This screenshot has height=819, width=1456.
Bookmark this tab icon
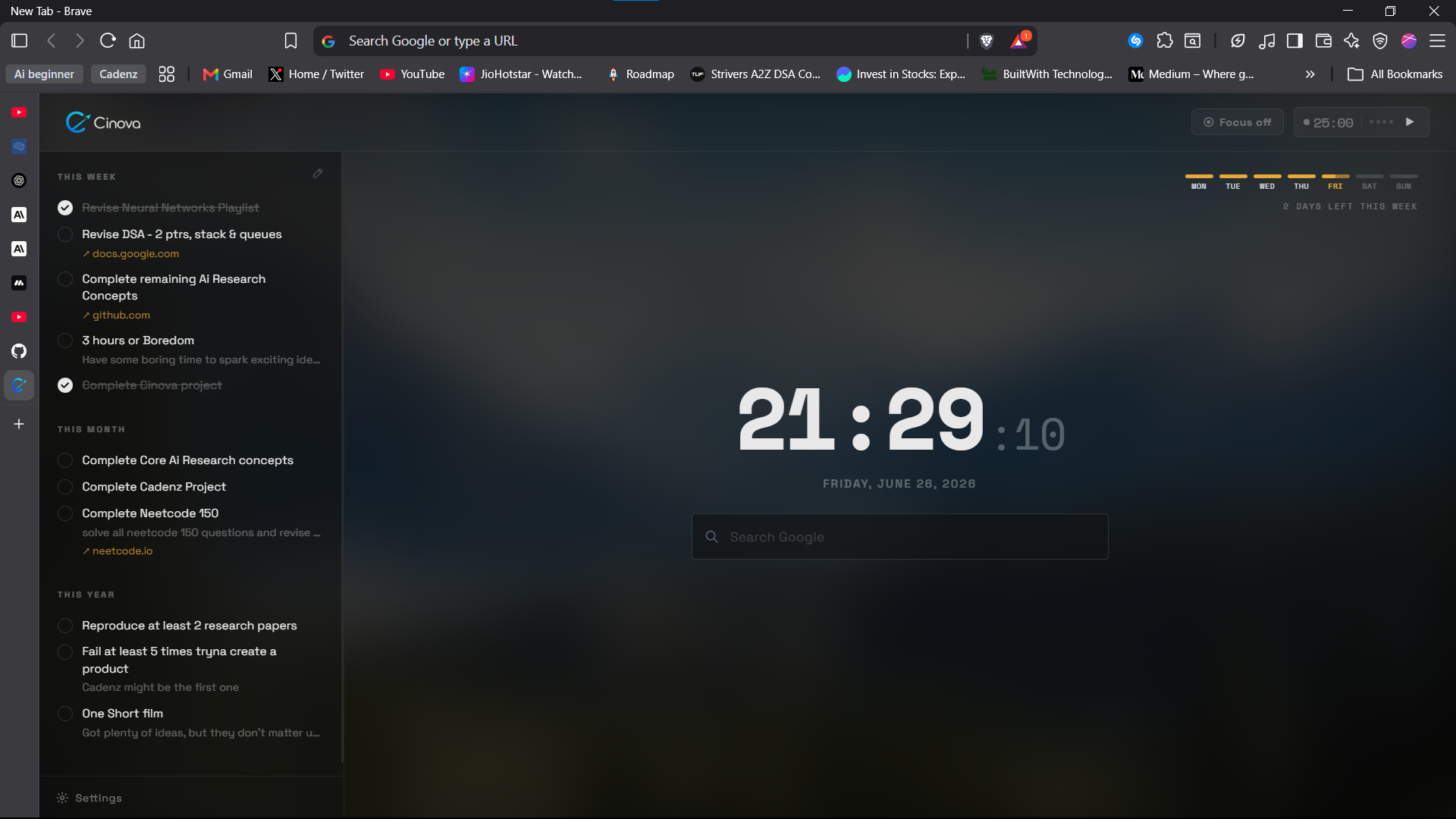coord(290,41)
